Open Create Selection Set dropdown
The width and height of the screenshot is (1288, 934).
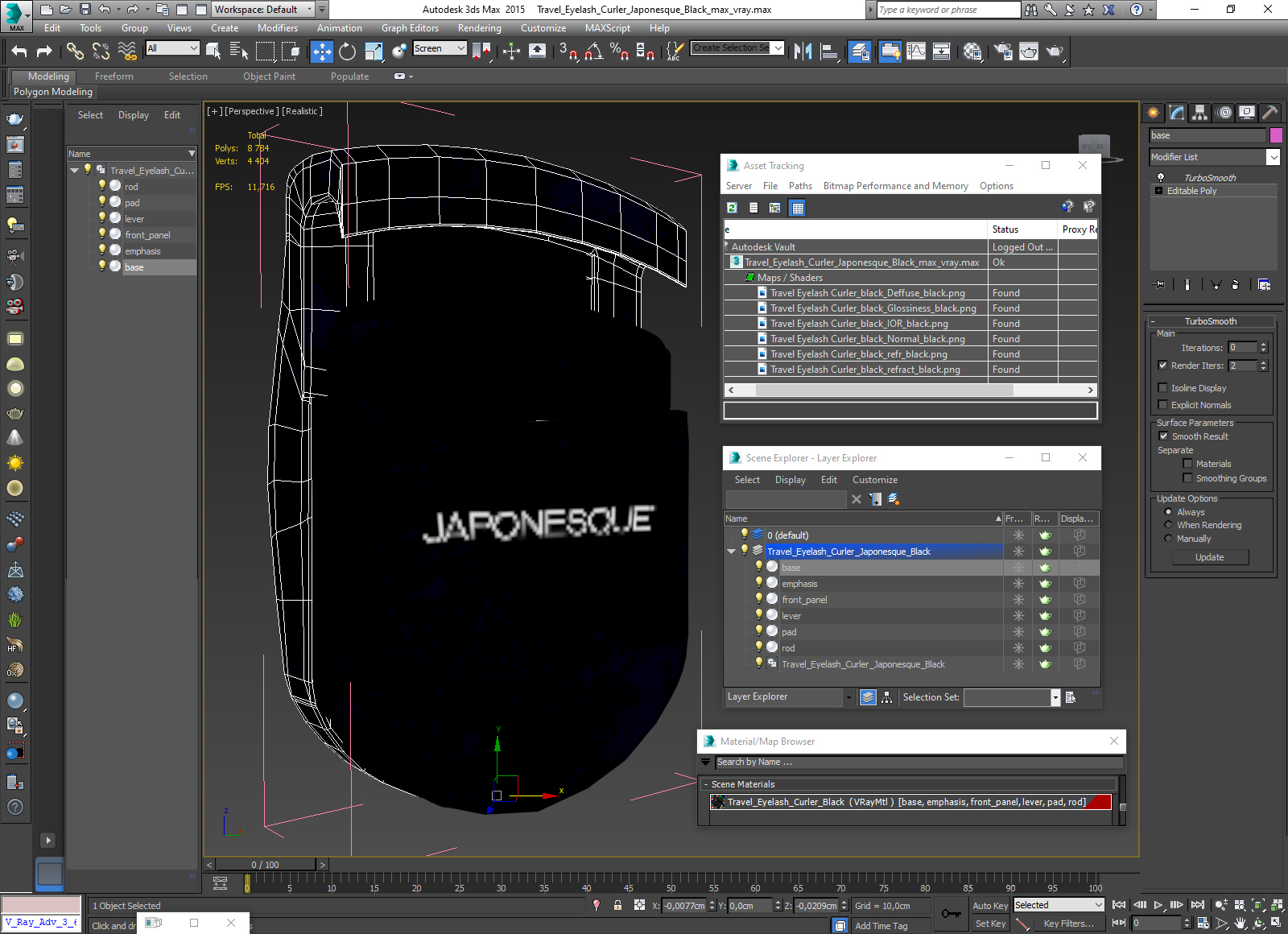coord(778,48)
